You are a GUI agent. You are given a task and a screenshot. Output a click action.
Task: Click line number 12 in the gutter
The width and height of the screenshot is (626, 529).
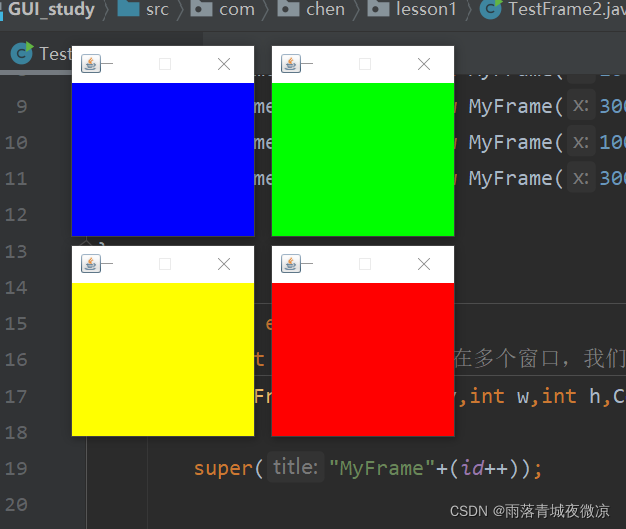tap(16, 215)
